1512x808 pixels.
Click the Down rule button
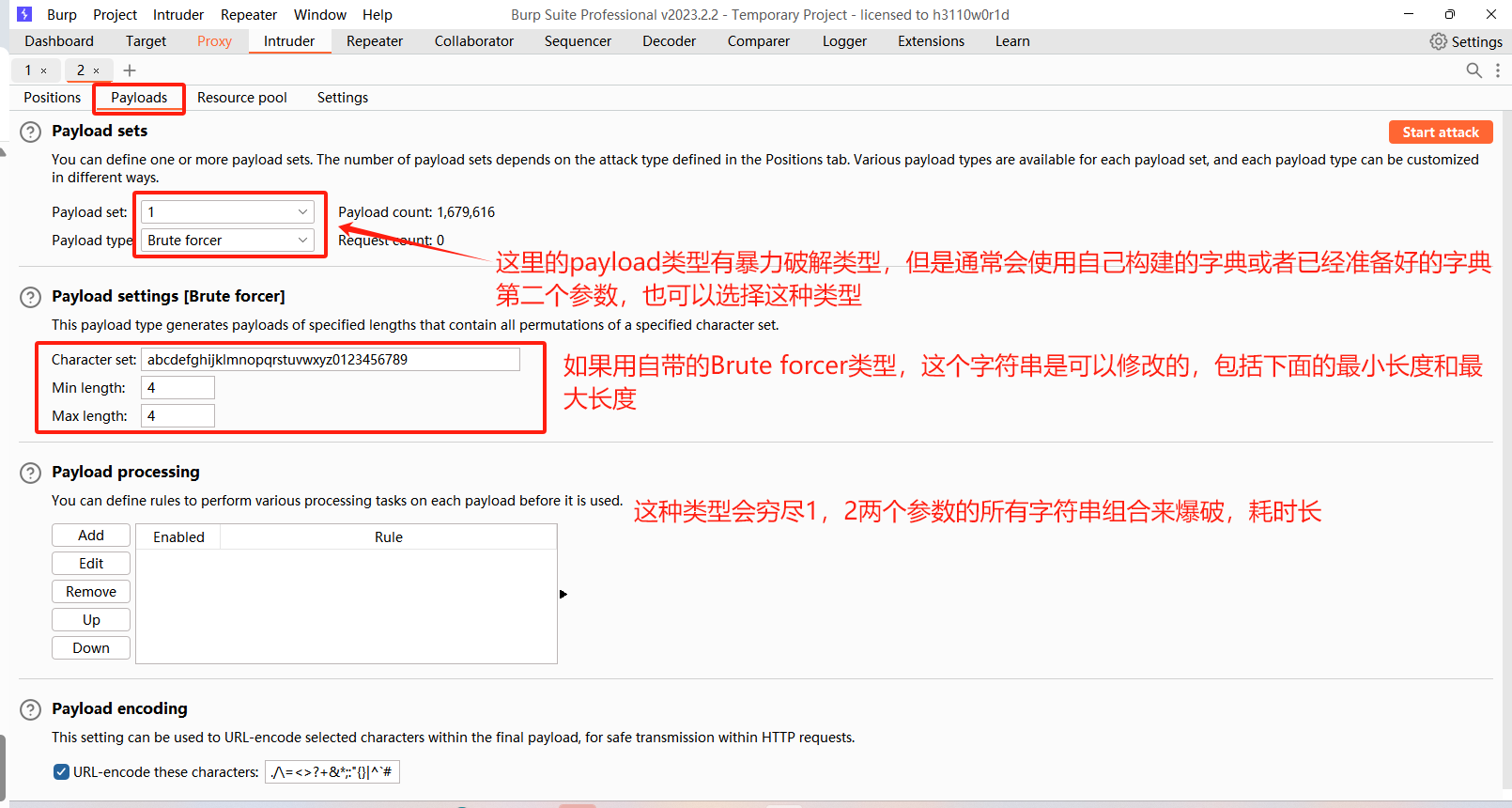coord(91,648)
